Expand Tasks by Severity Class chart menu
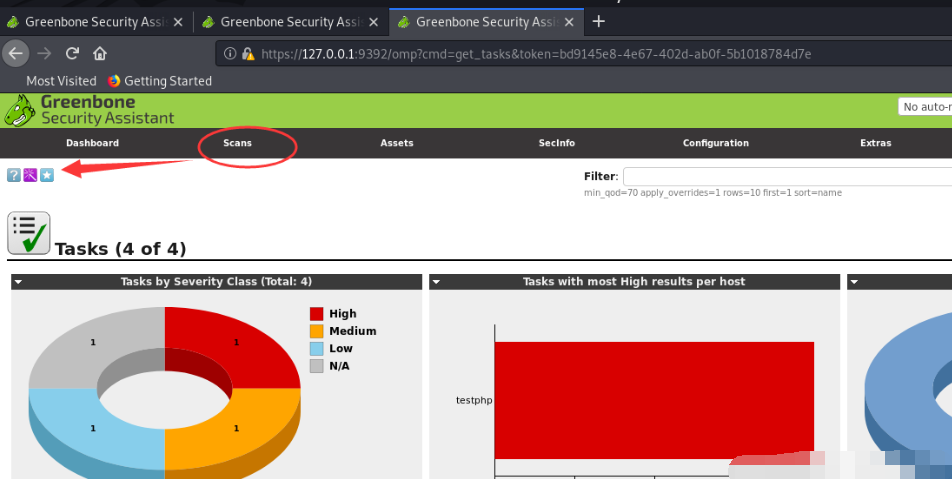Viewport: 952px width, 479px height. point(18,282)
